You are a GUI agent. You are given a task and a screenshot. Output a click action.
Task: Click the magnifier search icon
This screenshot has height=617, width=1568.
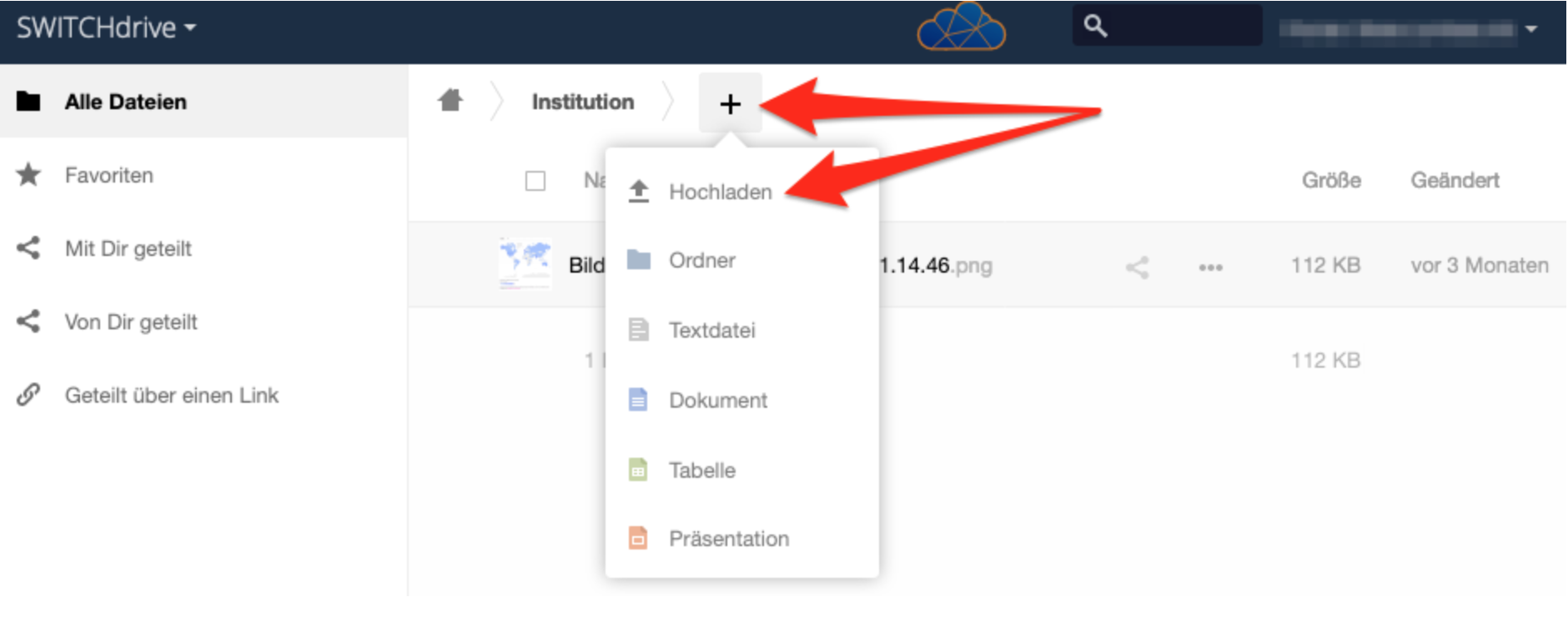(1096, 27)
